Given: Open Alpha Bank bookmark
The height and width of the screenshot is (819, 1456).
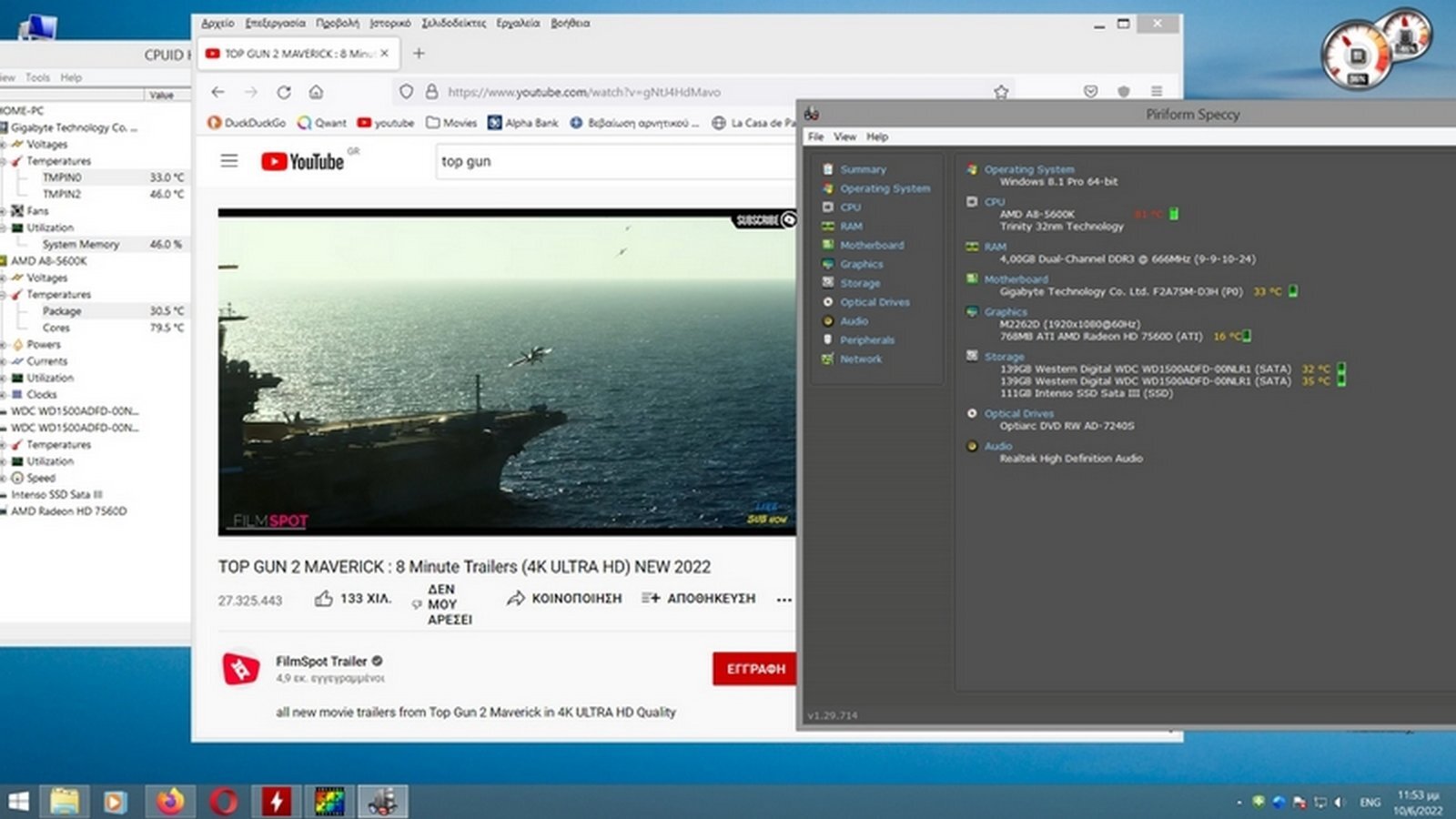Looking at the screenshot, I should click(523, 123).
